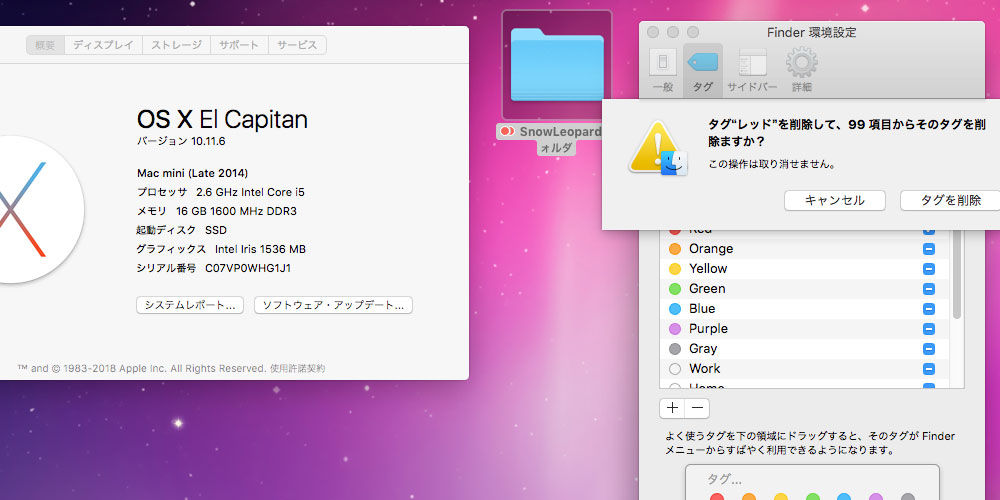Select the Purple tag row name
The width and height of the screenshot is (1000, 500).
[709, 328]
